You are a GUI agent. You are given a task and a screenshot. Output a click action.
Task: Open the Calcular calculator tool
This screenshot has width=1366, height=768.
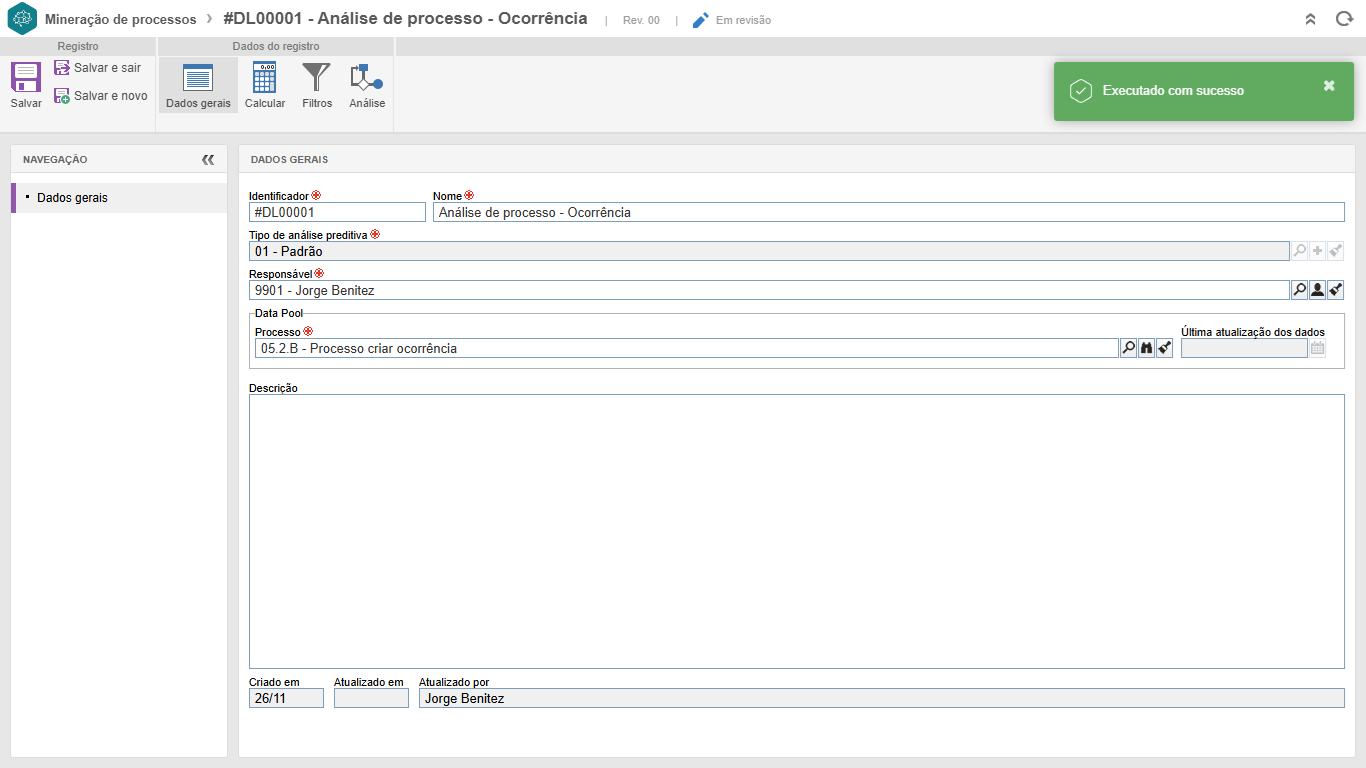coord(265,85)
